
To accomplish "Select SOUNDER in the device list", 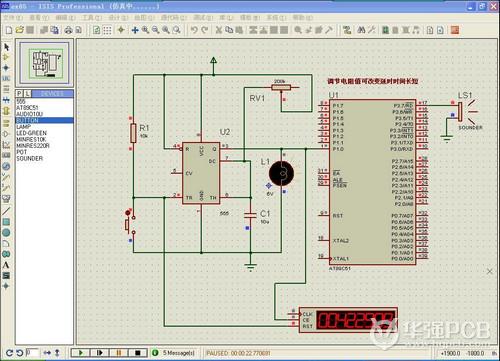I will [x=30, y=159].
